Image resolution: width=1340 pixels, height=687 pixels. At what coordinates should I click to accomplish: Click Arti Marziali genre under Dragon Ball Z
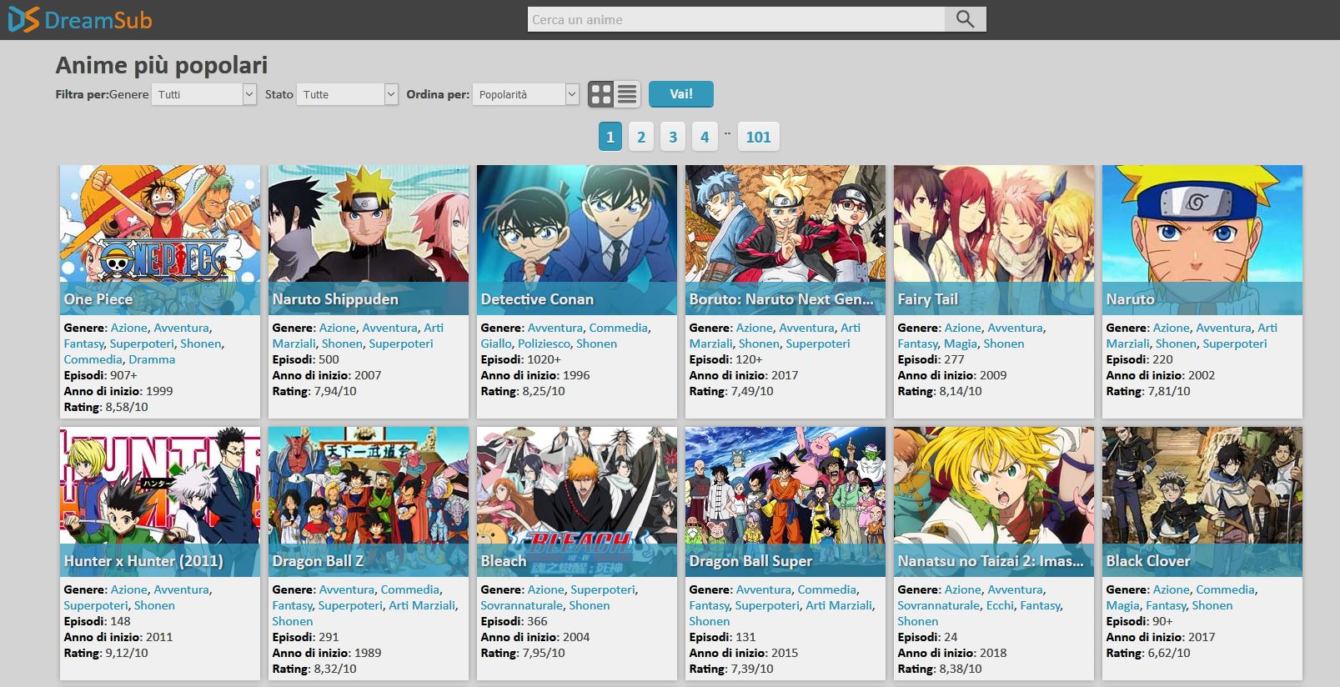[x=421, y=605]
